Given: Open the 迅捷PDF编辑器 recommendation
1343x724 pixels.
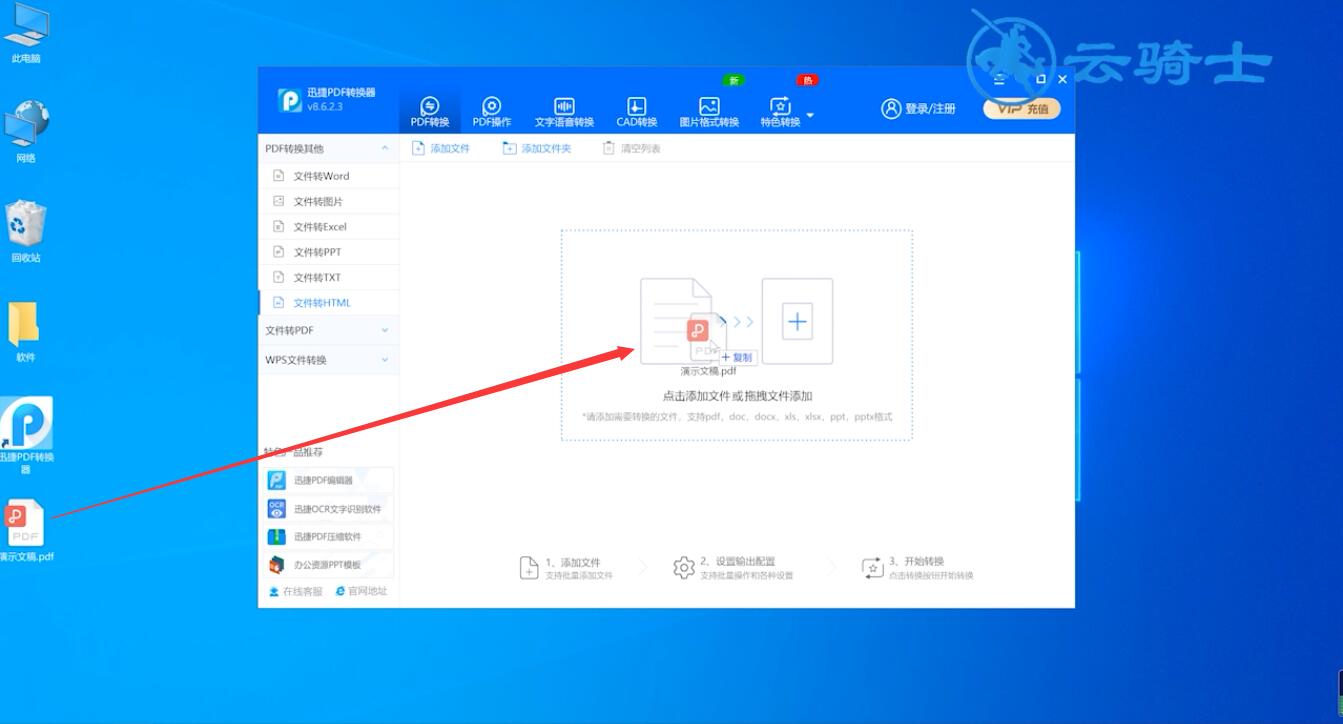Looking at the screenshot, I should coord(329,480).
